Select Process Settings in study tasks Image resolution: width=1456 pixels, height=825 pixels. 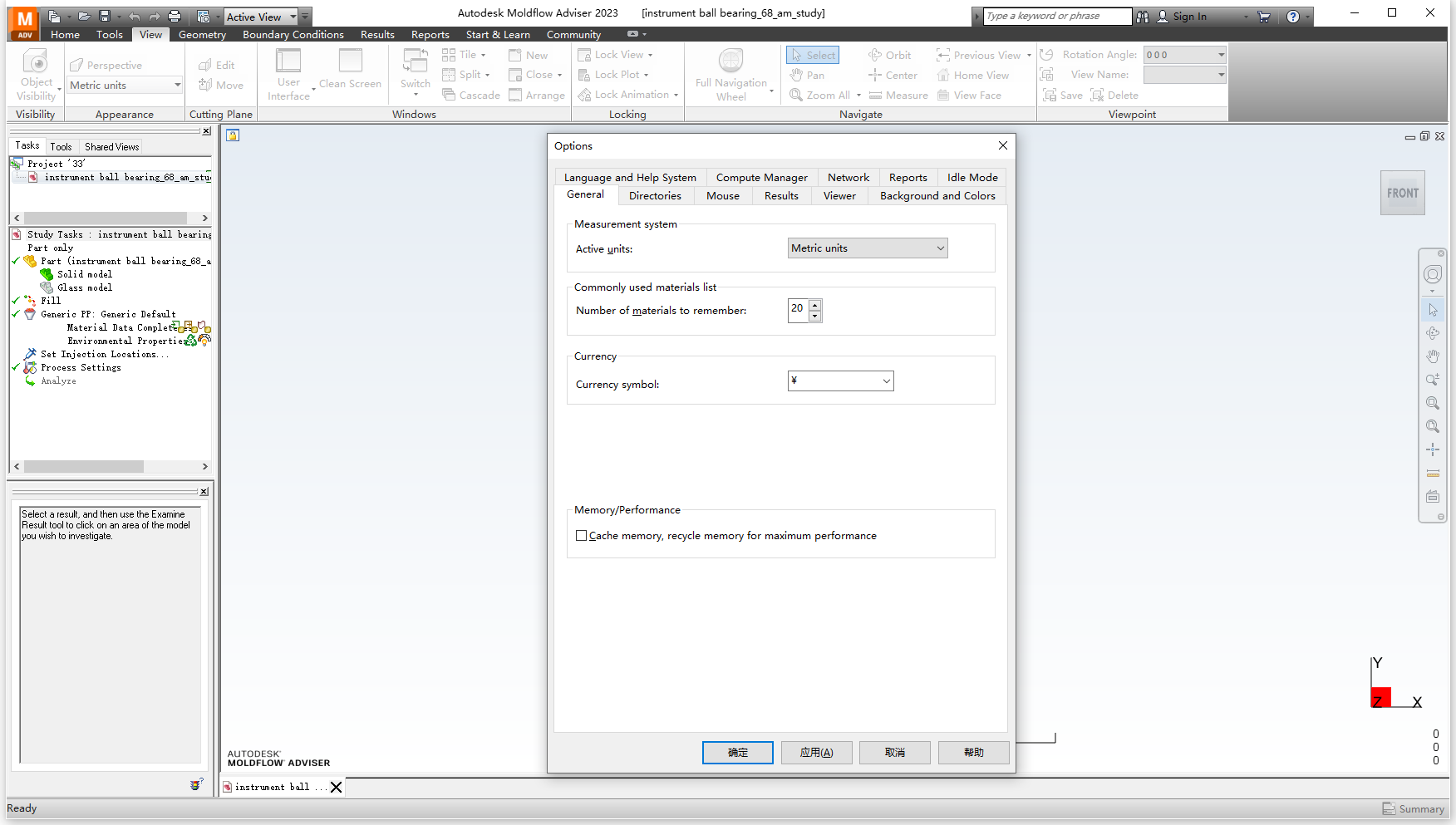point(81,367)
